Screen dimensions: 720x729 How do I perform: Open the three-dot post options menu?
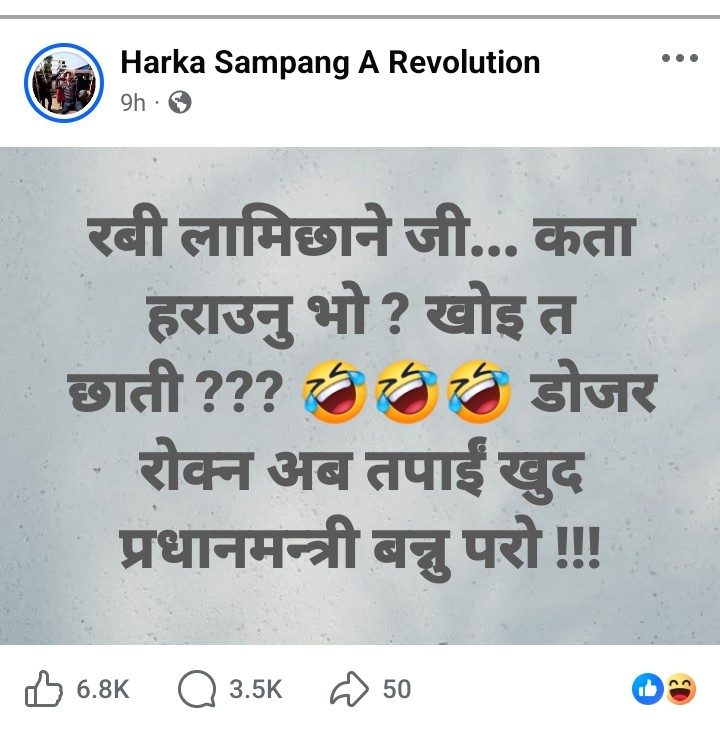680,58
